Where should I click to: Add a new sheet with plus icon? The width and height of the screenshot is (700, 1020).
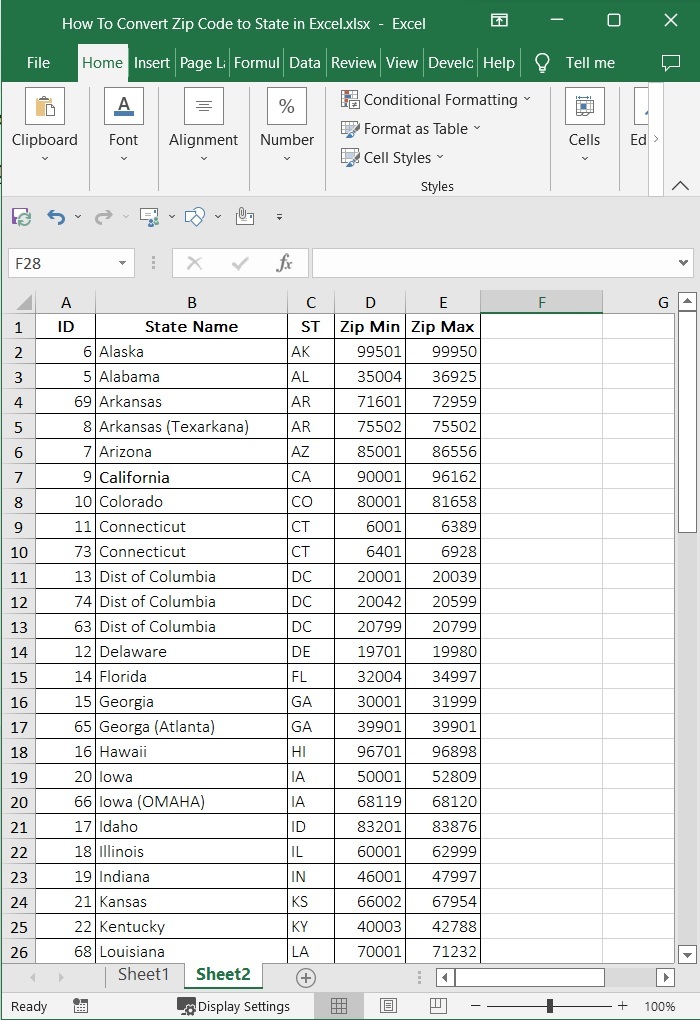tap(306, 977)
